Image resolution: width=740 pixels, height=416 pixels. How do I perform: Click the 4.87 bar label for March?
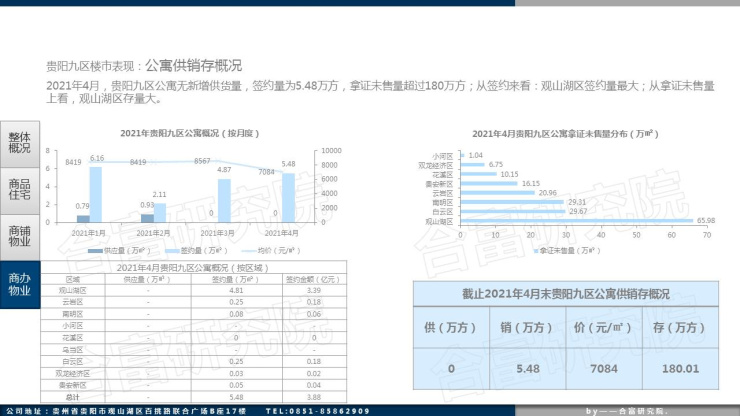[224, 170]
